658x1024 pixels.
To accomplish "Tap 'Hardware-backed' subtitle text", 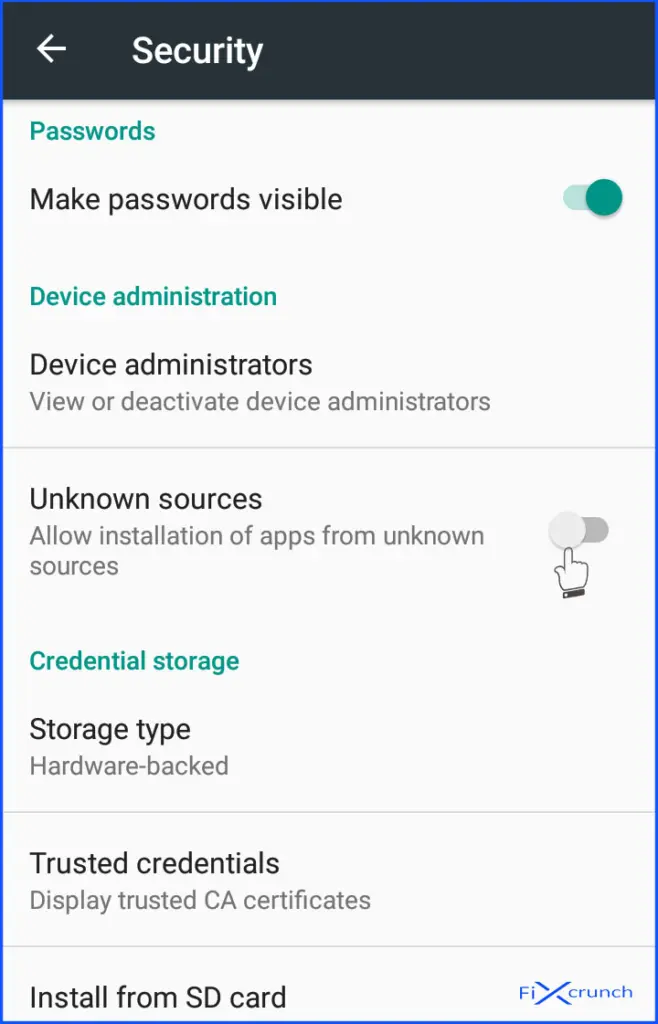I will click(x=129, y=765).
